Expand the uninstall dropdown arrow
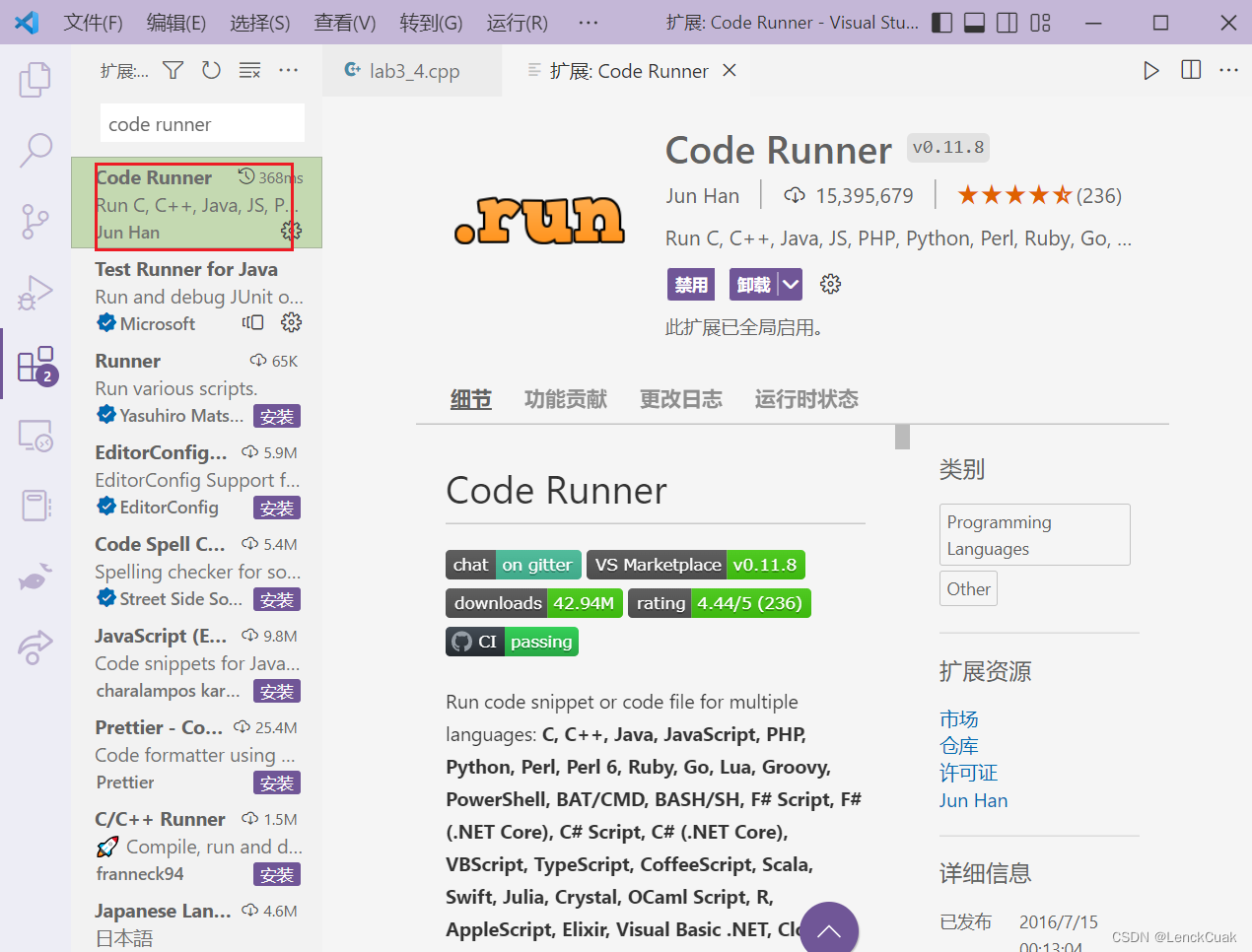Viewport: 1252px width, 952px height. 791,285
